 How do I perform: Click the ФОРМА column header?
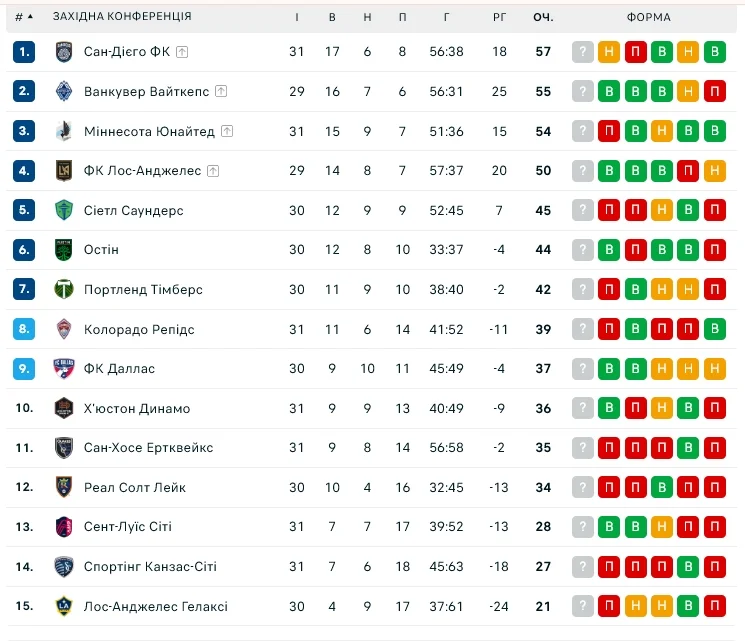coord(649,17)
